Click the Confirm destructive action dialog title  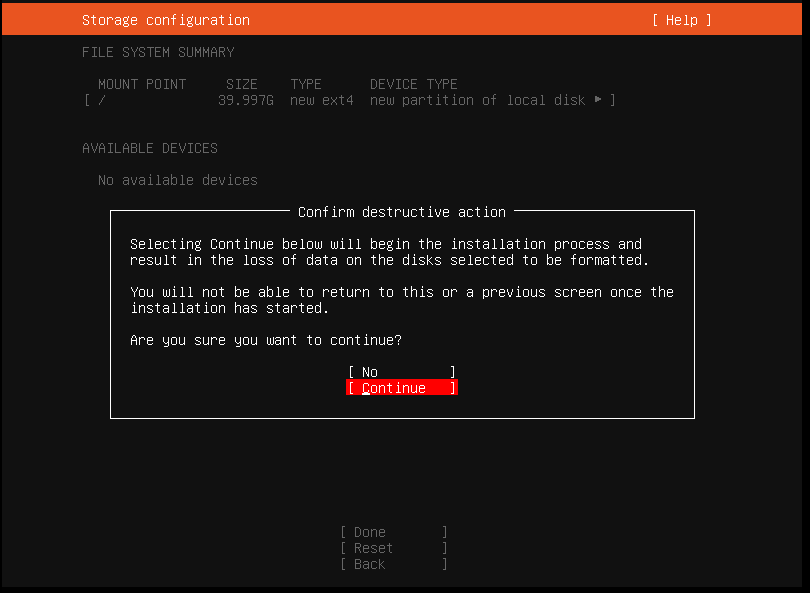[402, 212]
